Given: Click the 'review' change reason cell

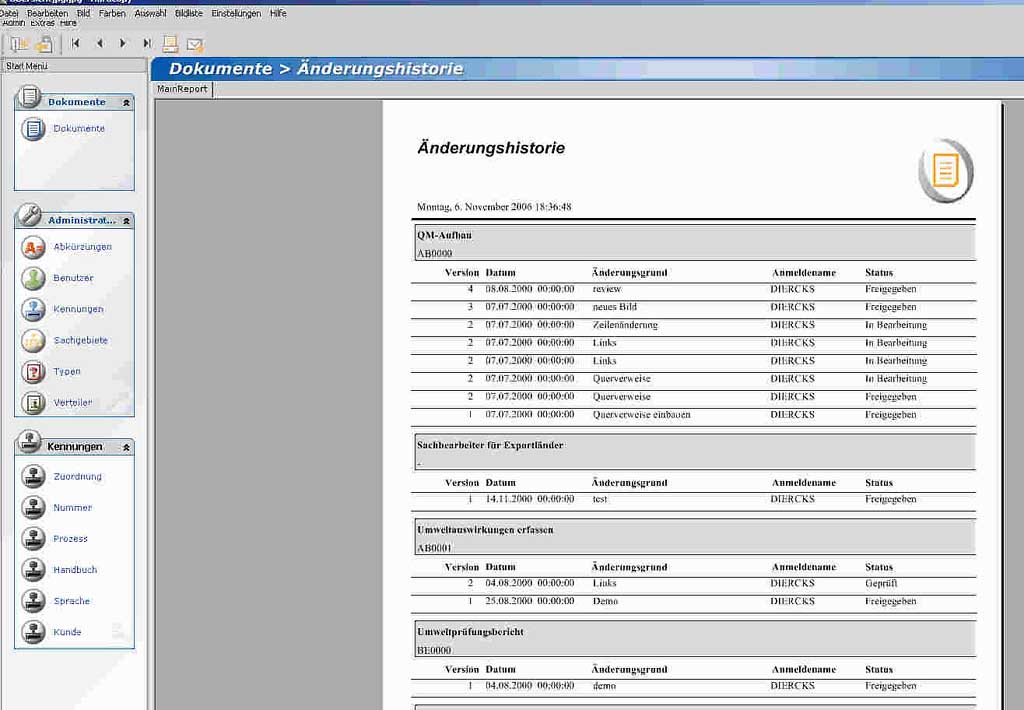Looking at the screenshot, I should (x=607, y=289).
